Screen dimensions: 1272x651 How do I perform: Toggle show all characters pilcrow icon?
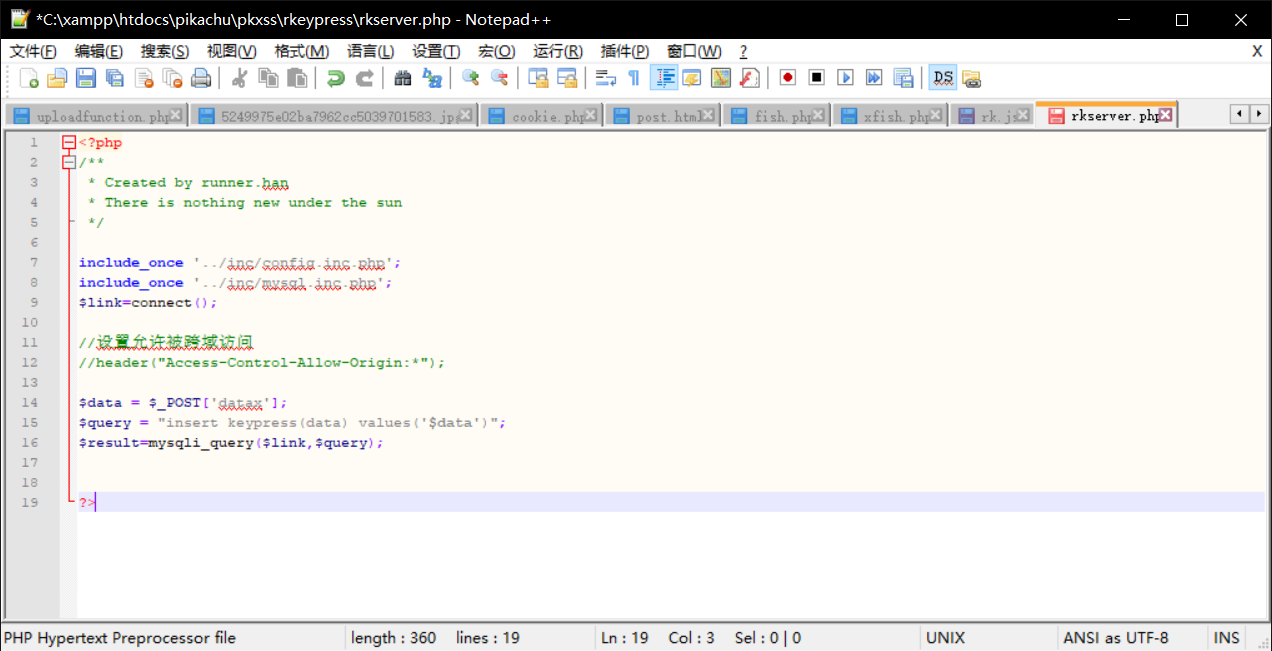(633, 78)
